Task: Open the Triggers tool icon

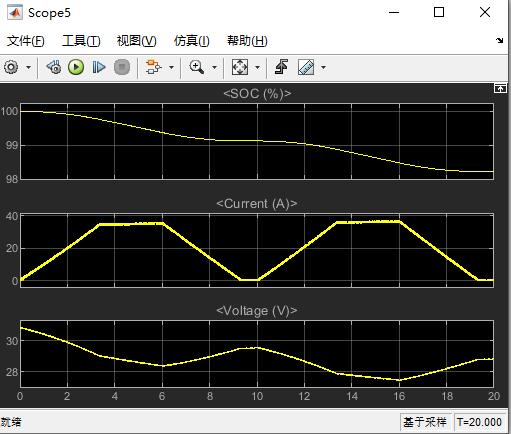Action: 282,67
